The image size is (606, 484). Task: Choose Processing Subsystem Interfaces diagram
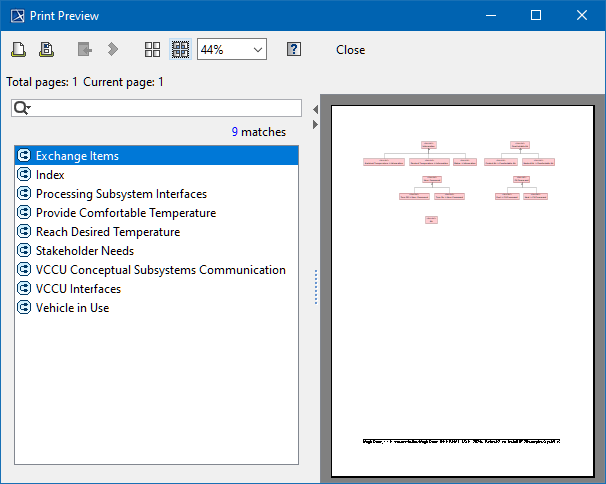[121, 194]
